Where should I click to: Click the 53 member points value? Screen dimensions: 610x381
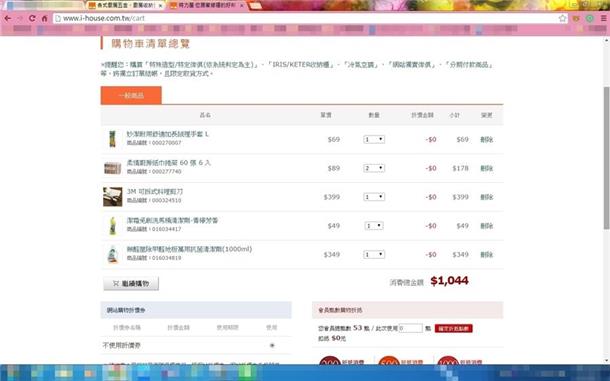[x=358, y=328]
